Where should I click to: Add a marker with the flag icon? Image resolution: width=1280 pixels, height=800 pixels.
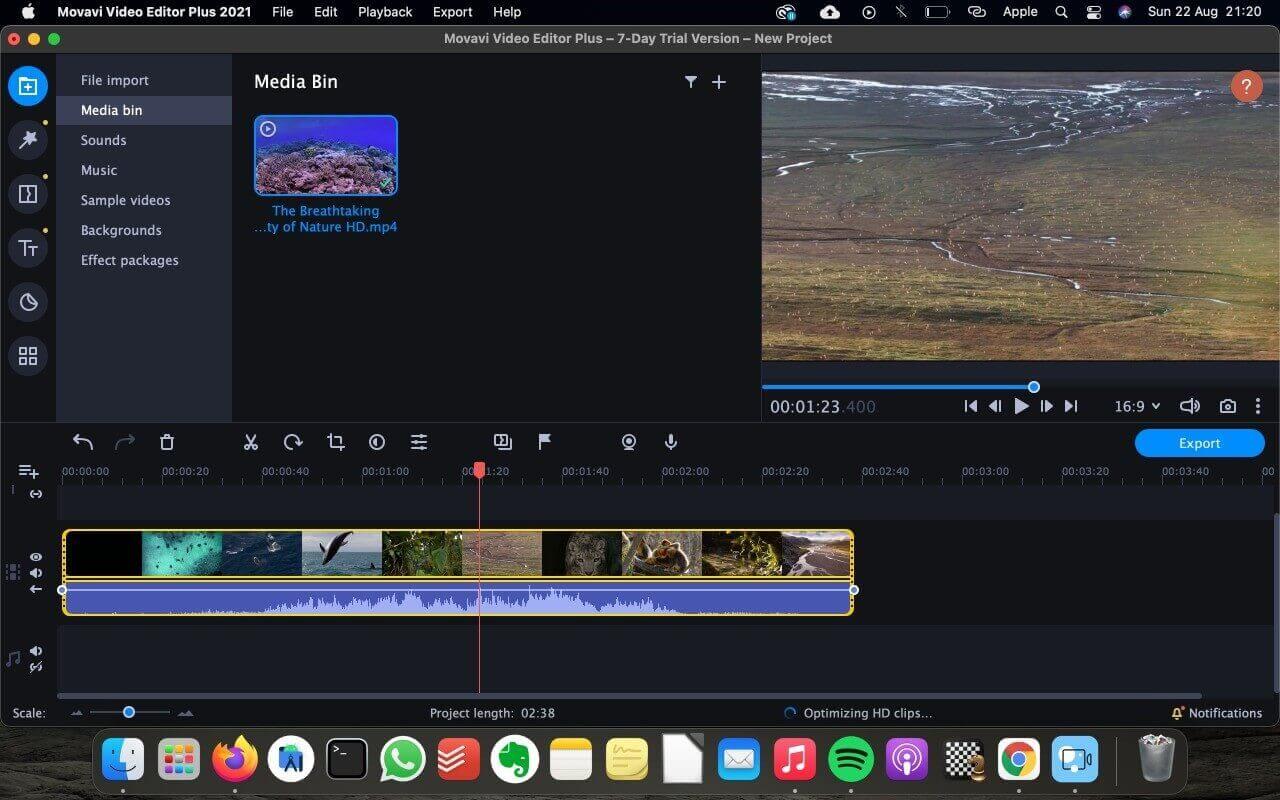(545, 442)
